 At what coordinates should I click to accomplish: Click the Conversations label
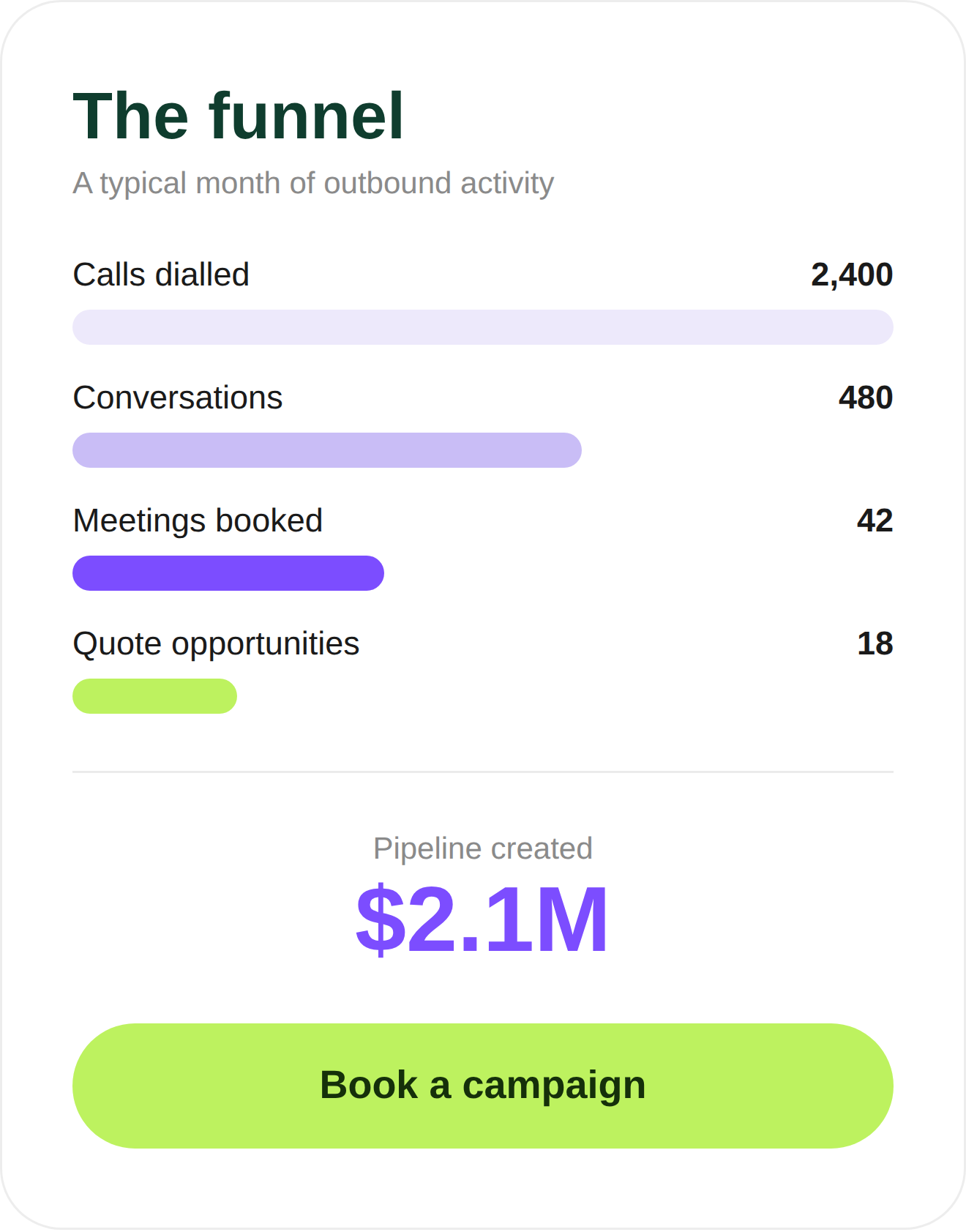178,397
